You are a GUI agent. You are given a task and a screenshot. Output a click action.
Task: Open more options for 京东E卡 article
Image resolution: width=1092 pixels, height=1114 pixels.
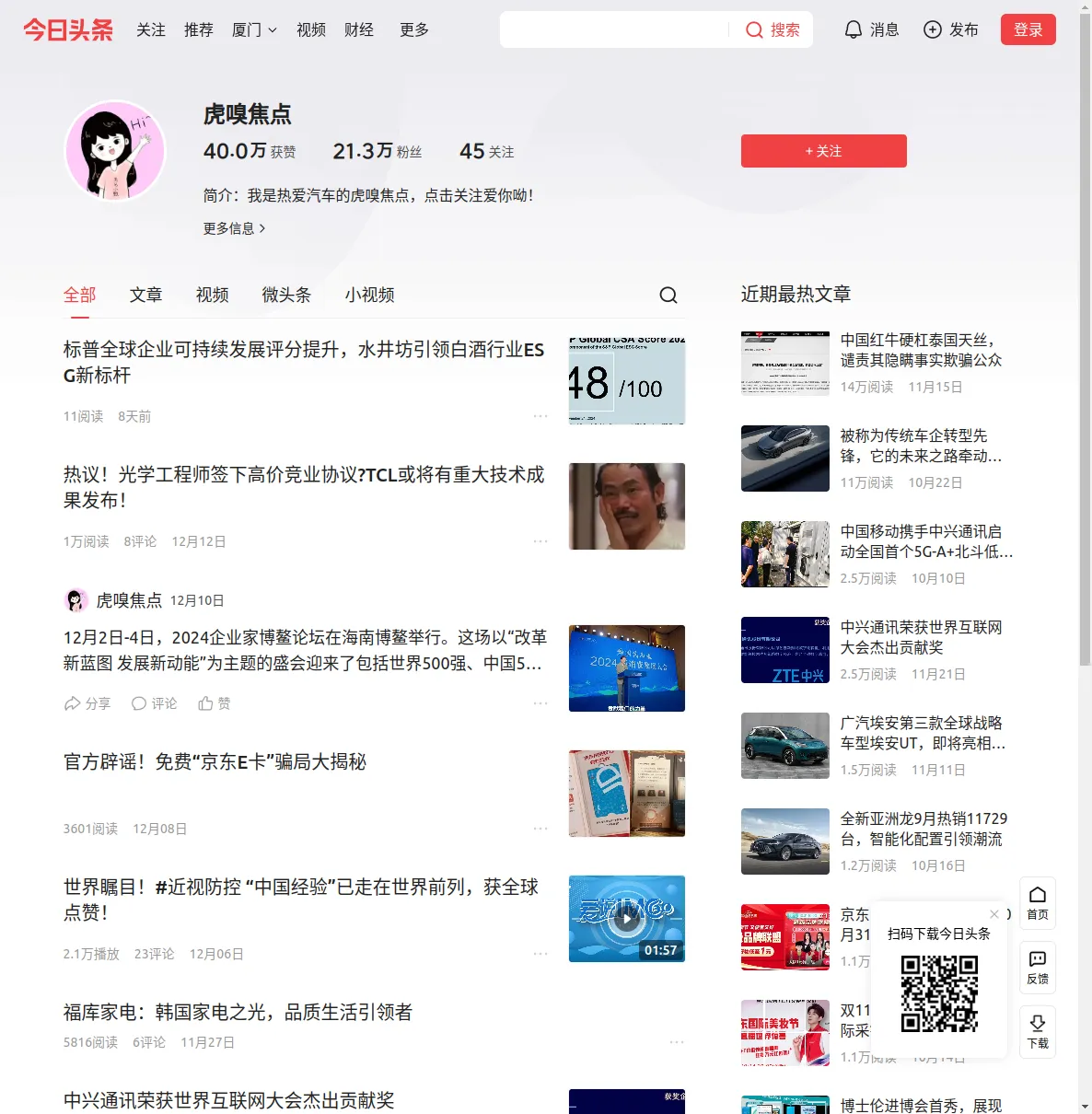pos(540,829)
